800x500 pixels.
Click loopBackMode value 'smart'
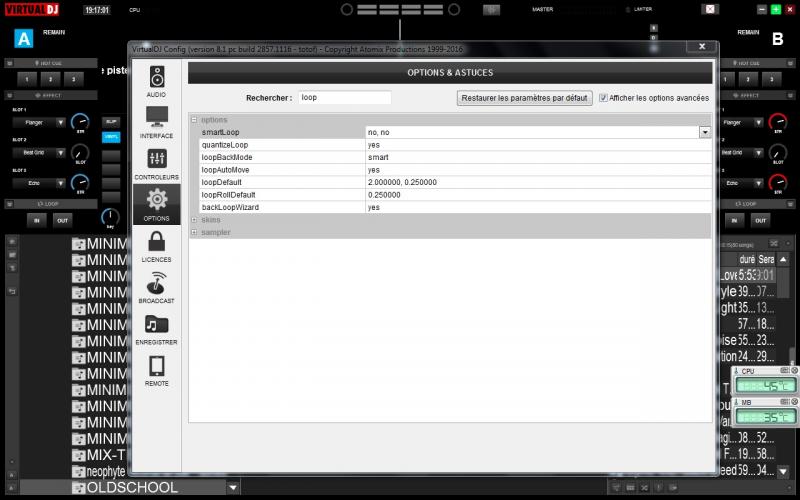tap(378, 157)
